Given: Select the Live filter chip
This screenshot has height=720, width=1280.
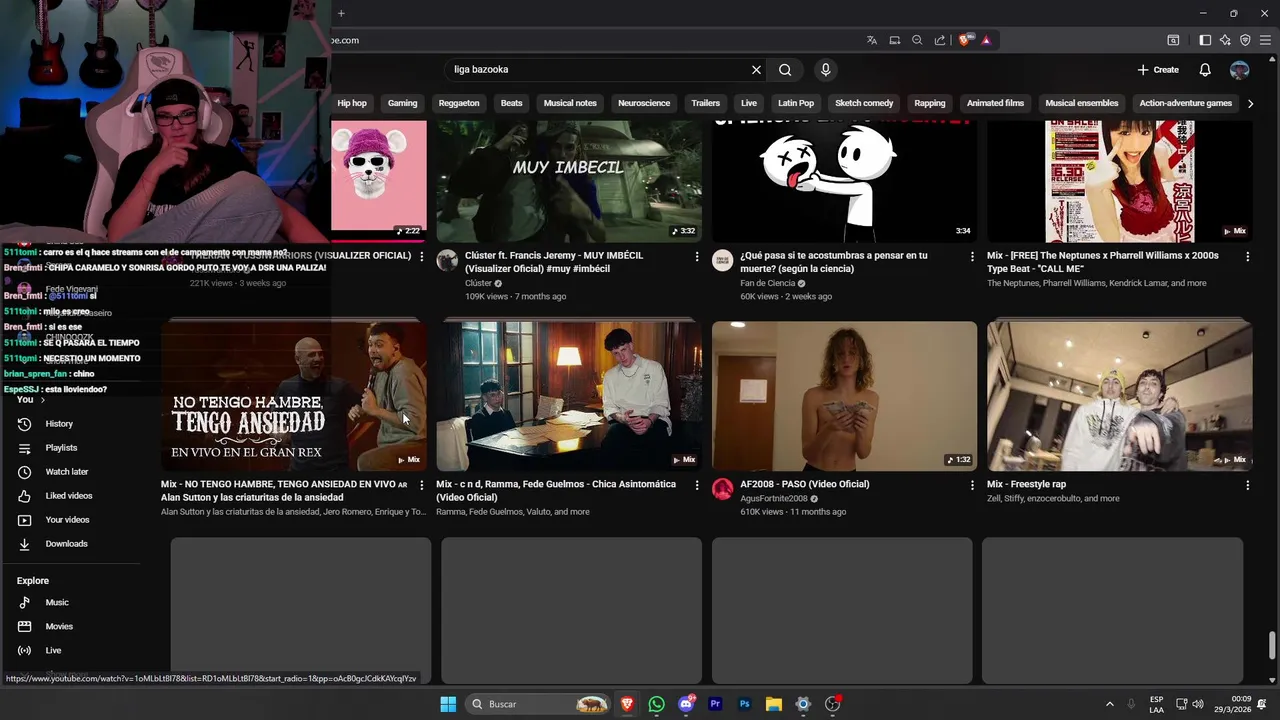Looking at the screenshot, I should point(749,103).
